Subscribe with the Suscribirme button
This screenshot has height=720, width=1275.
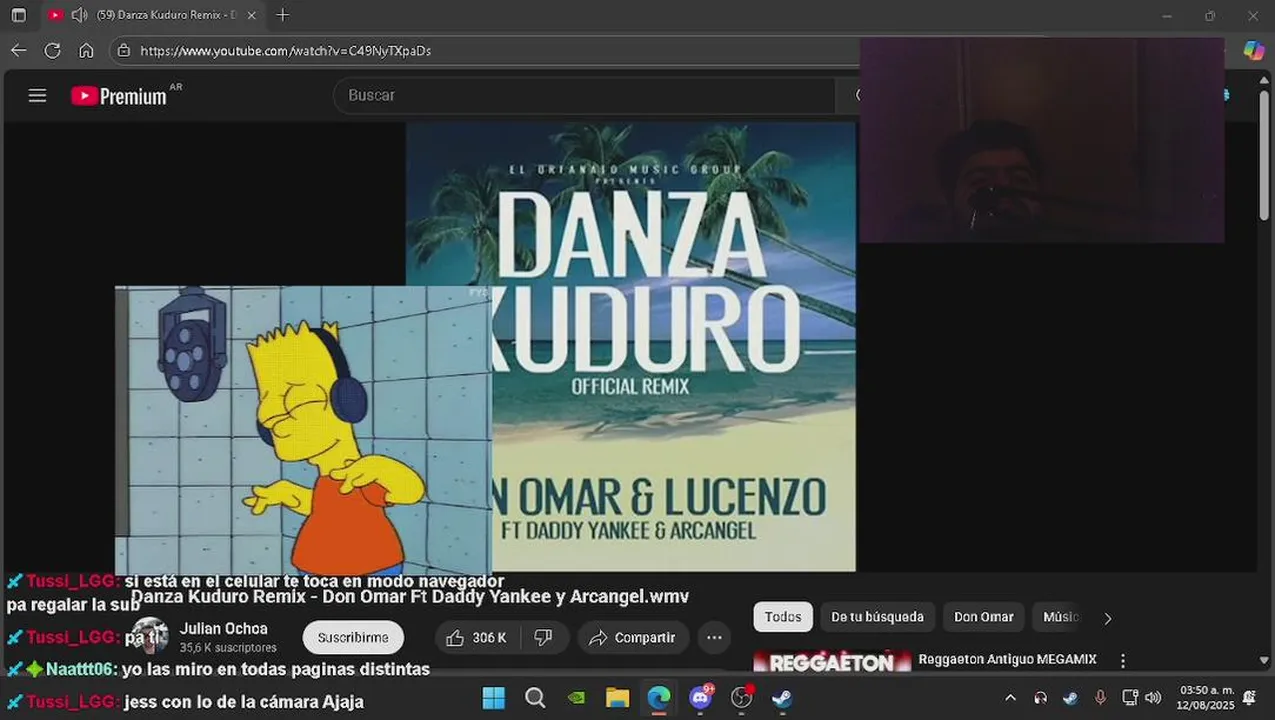click(x=353, y=637)
